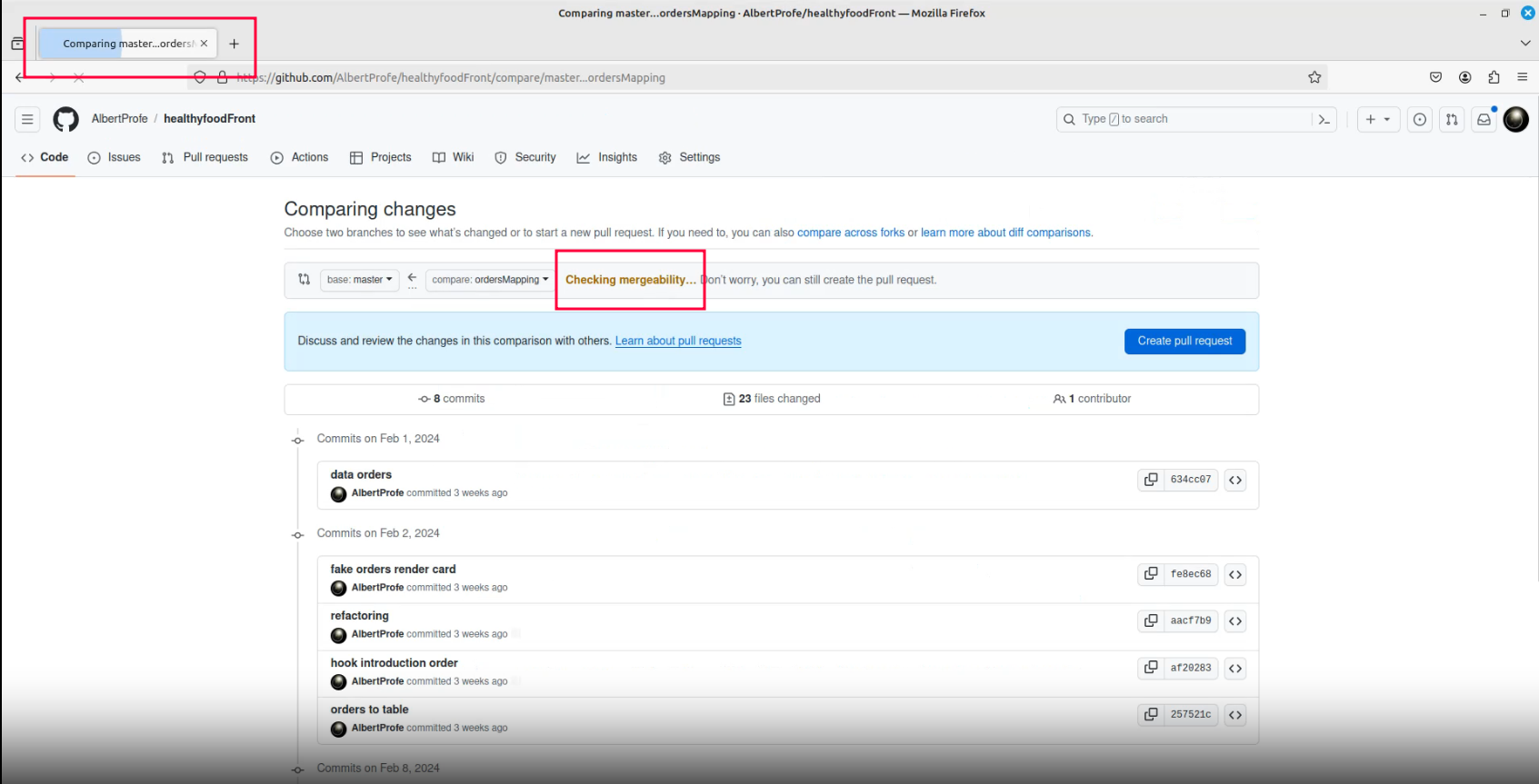Click the commit hash 257521c
The image size is (1539, 784).
click(x=1190, y=715)
